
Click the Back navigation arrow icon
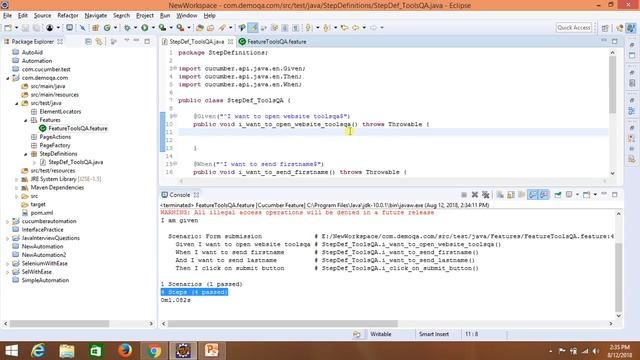click(x=356, y=28)
